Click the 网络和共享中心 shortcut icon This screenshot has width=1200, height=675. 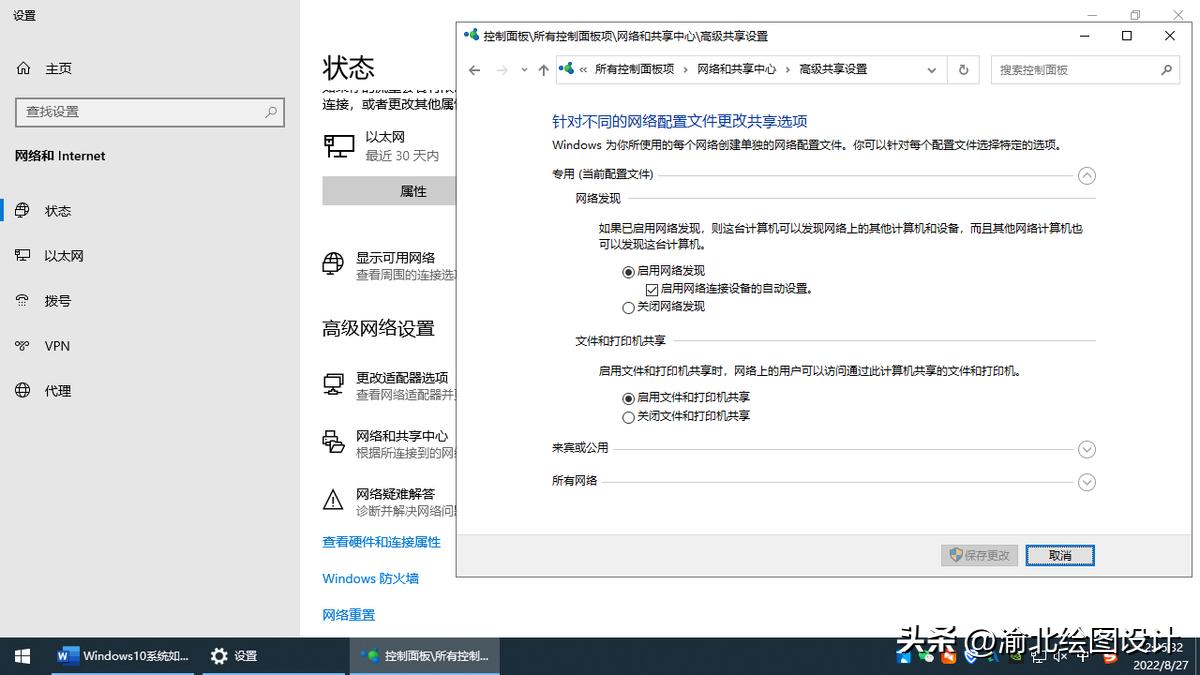331,442
